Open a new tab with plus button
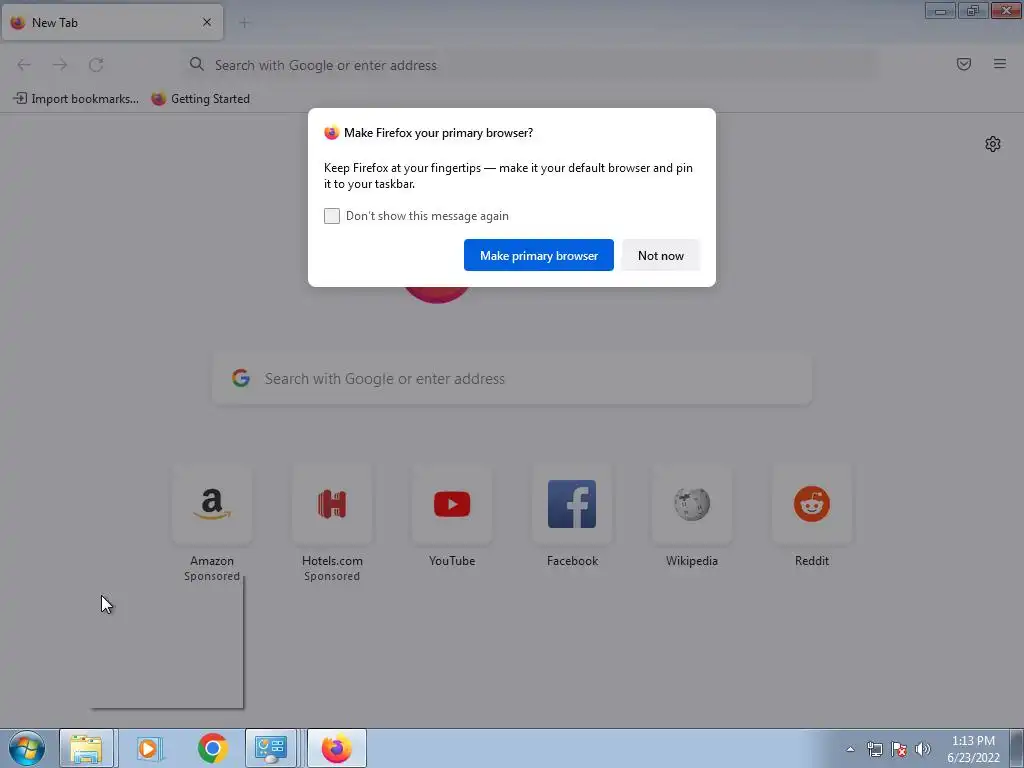The width and height of the screenshot is (1024, 768). tap(244, 23)
